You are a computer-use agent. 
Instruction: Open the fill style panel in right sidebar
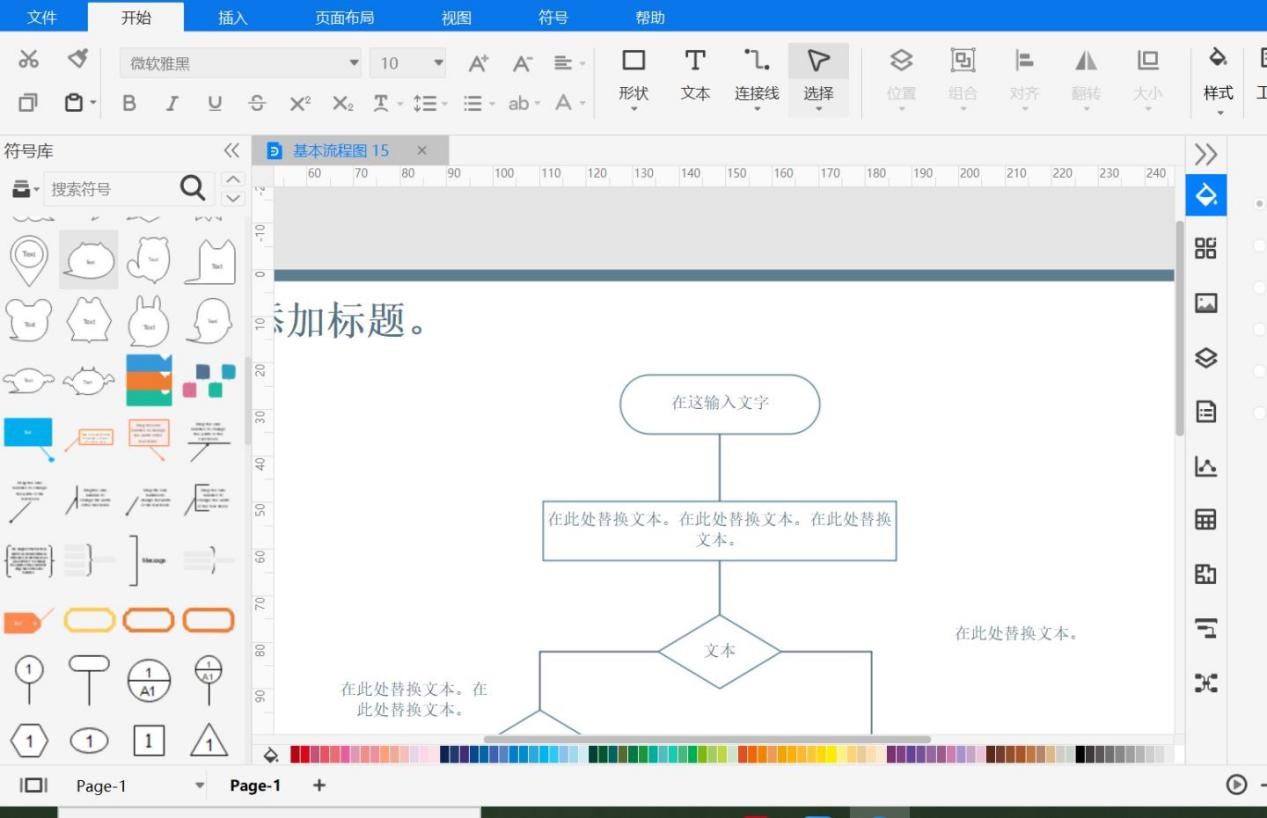coord(1205,195)
